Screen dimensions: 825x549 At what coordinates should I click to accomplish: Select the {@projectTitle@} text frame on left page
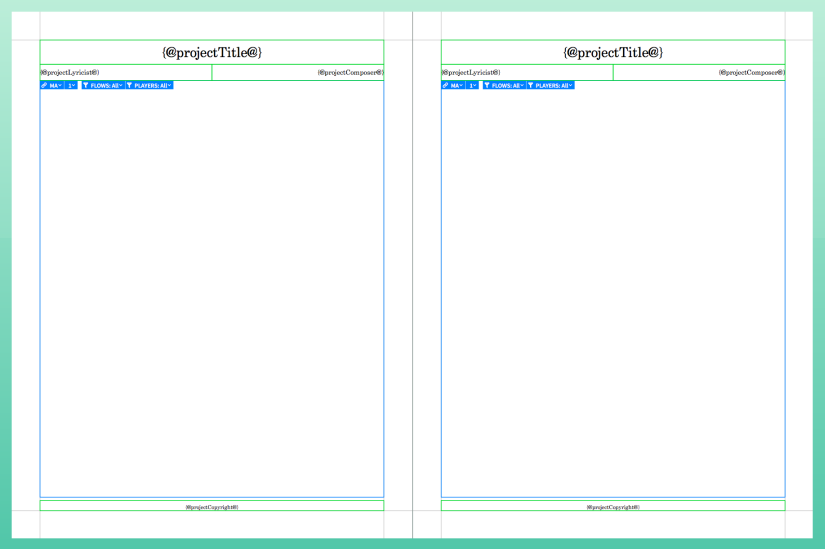pos(212,52)
